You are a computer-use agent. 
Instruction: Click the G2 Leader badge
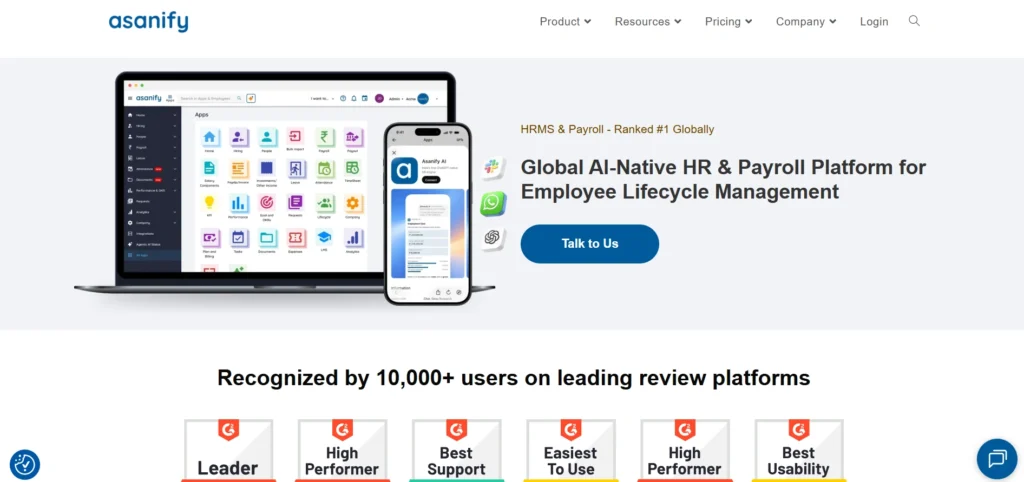[228, 450]
